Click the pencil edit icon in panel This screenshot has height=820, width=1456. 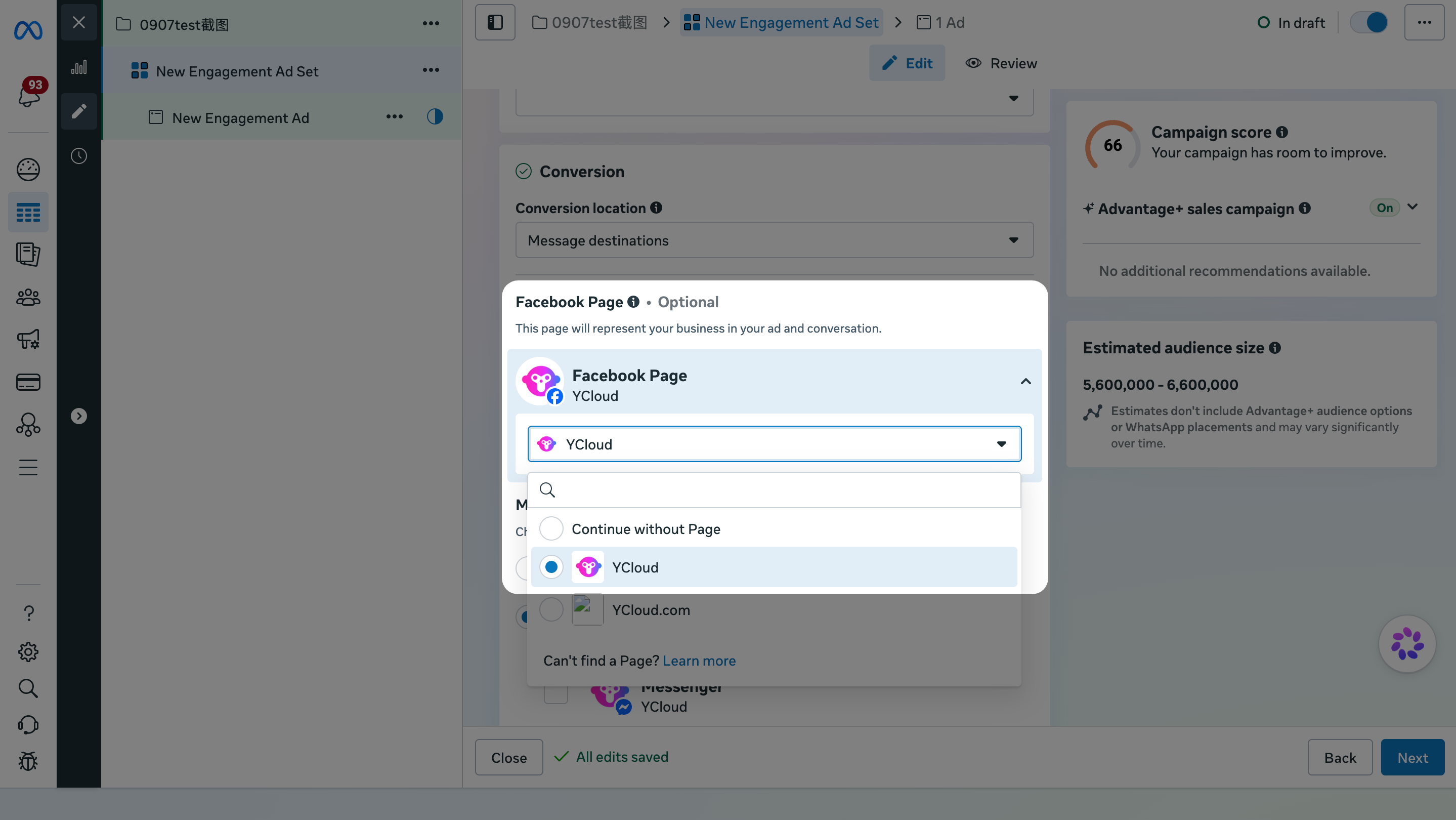[x=78, y=111]
